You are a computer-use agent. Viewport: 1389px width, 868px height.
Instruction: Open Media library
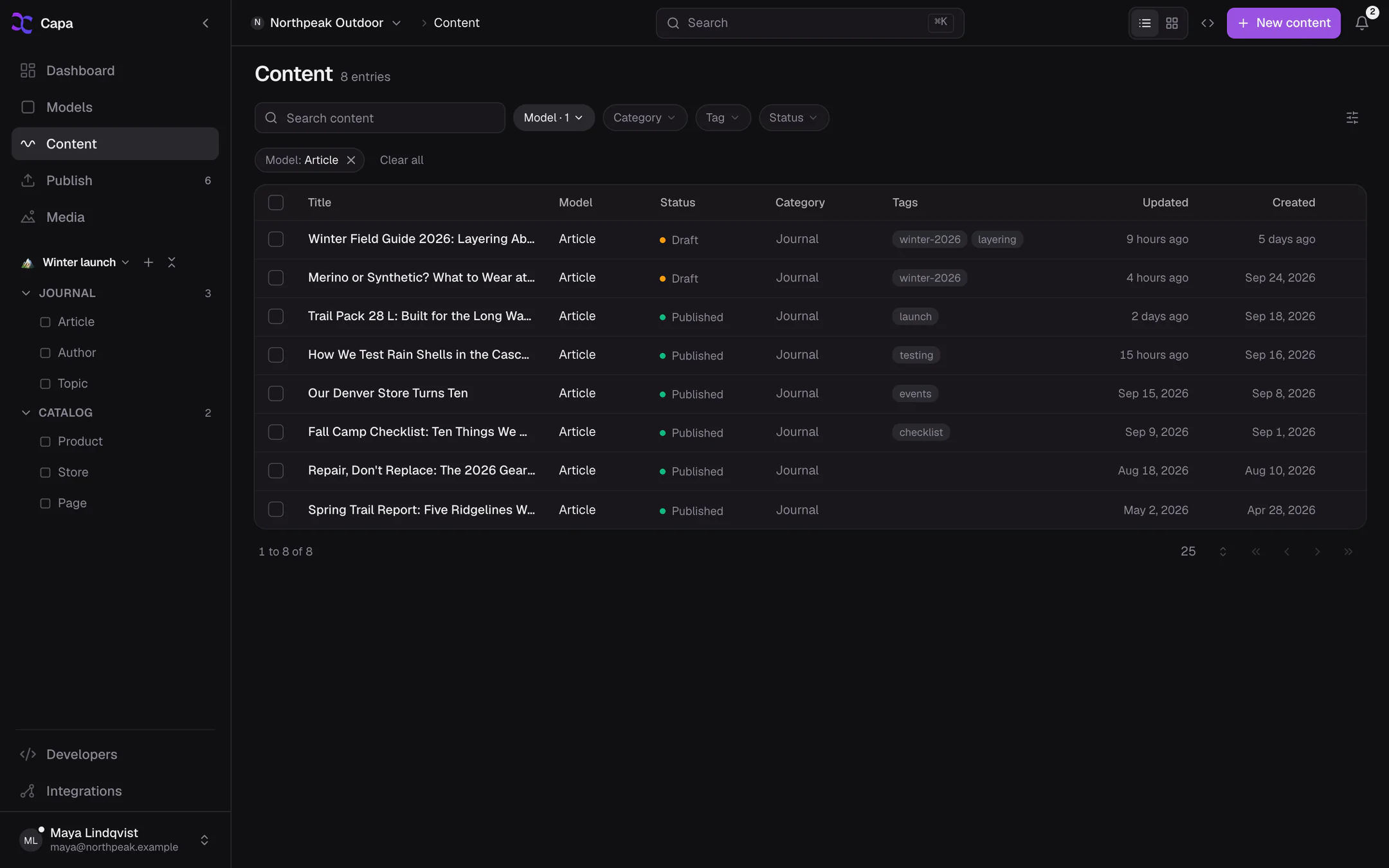[115, 217]
